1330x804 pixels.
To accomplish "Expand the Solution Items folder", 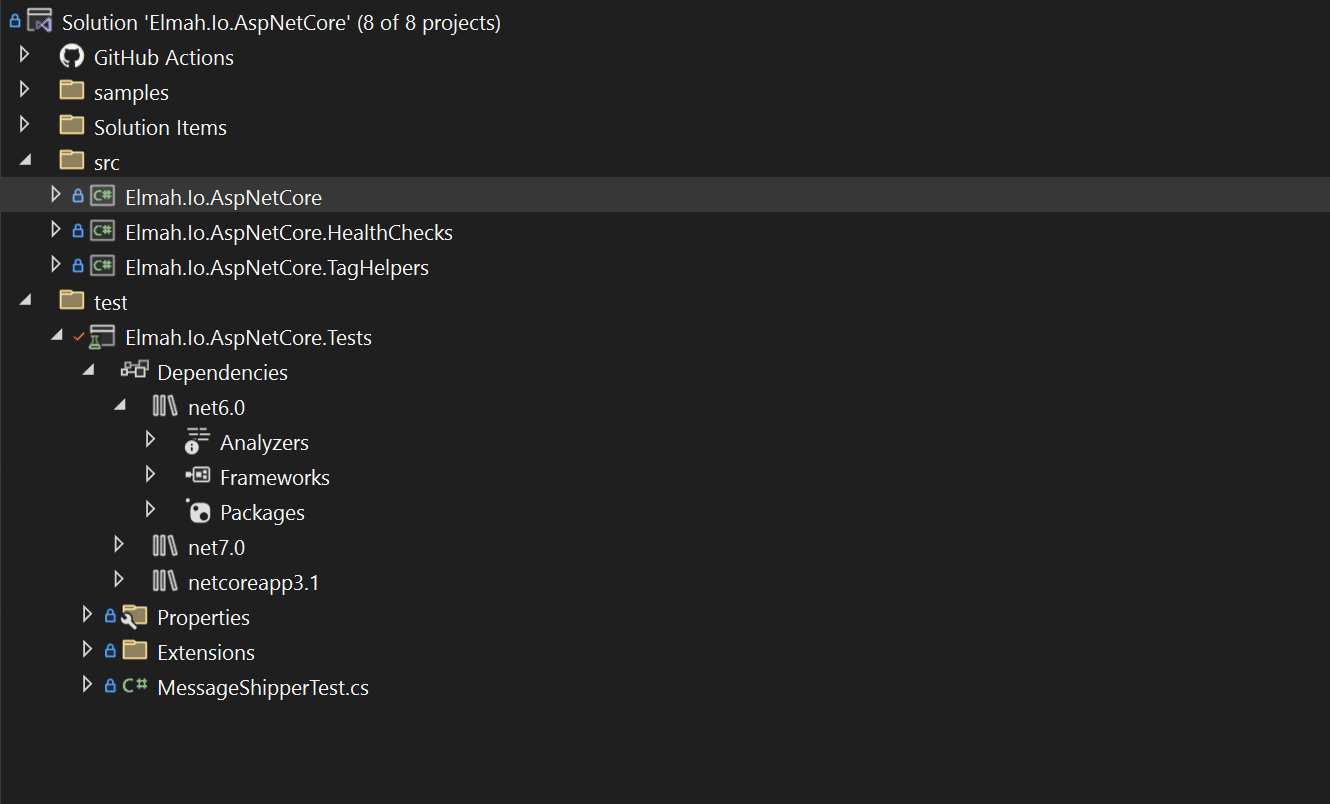I will pyautogui.click(x=25, y=126).
